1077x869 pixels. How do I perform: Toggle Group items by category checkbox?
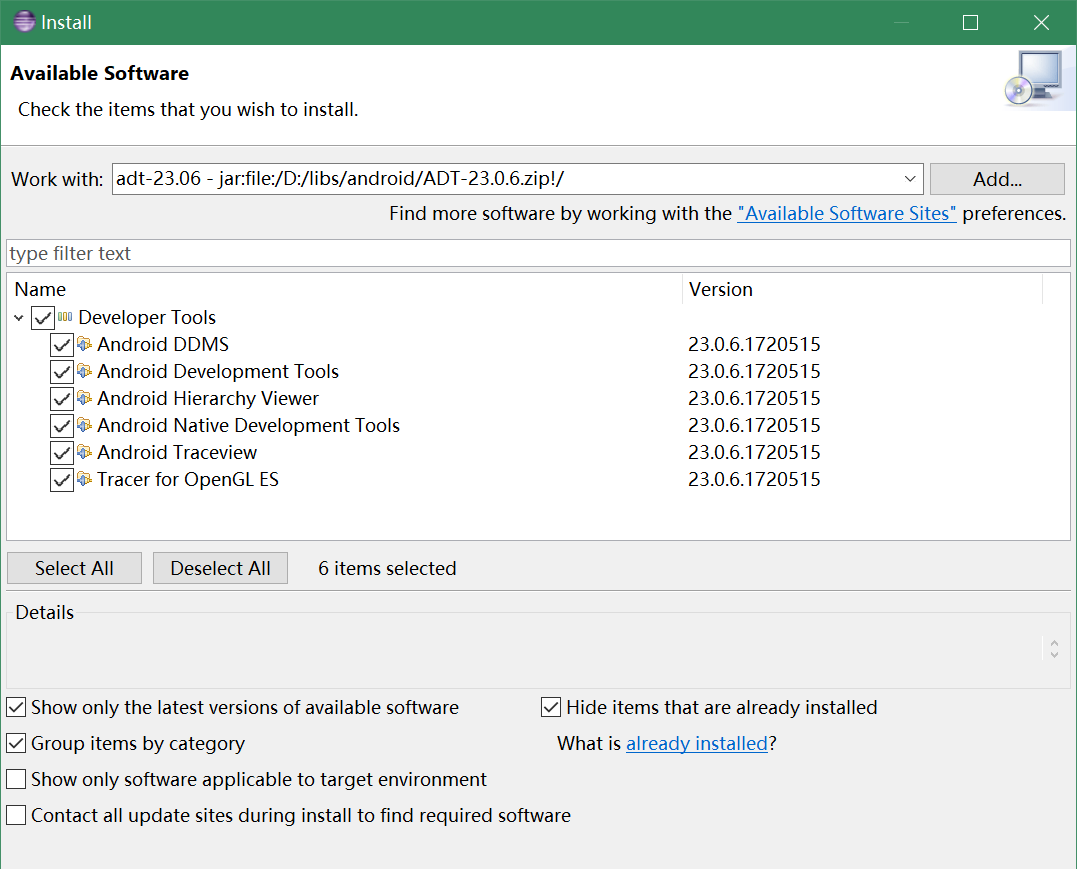pos(16,744)
